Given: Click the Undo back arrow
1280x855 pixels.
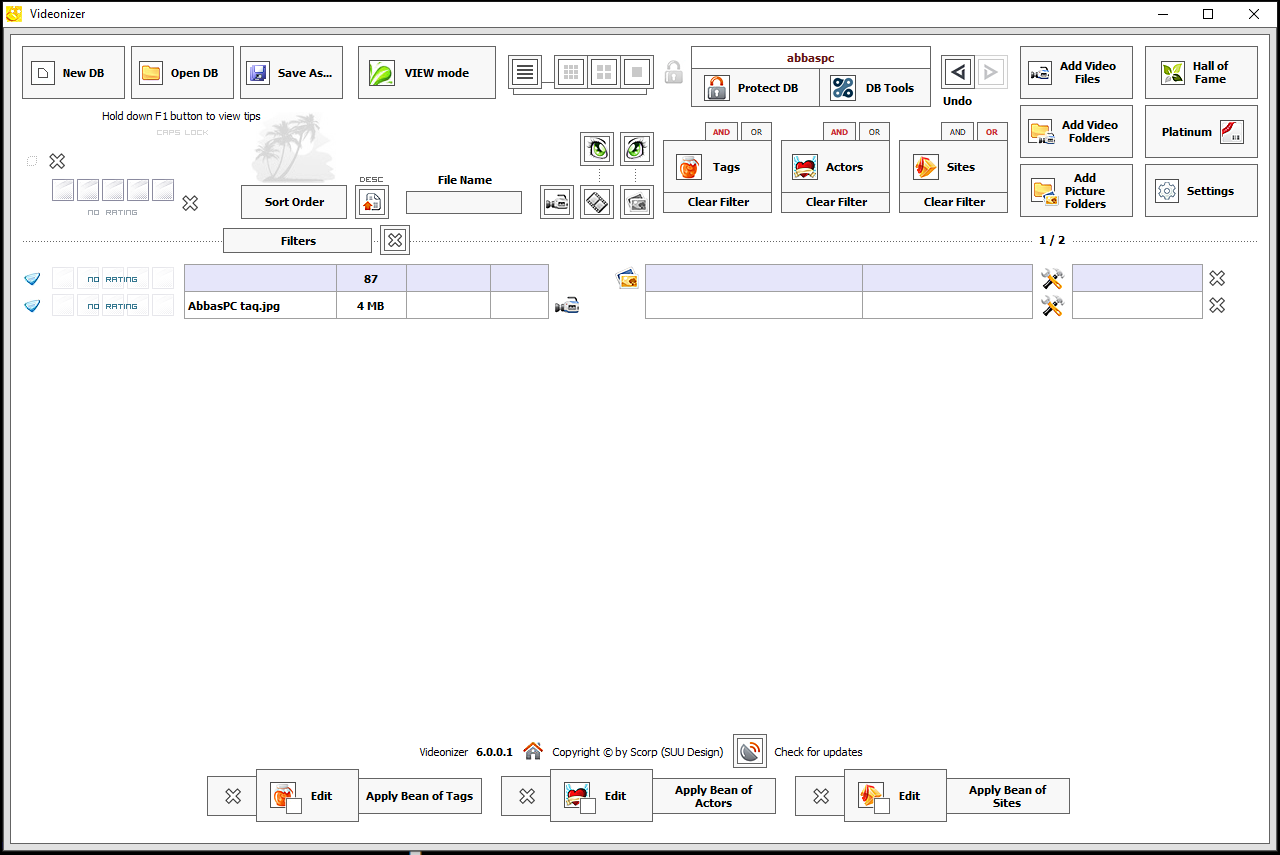Looking at the screenshot, I should tap(958, 72).
